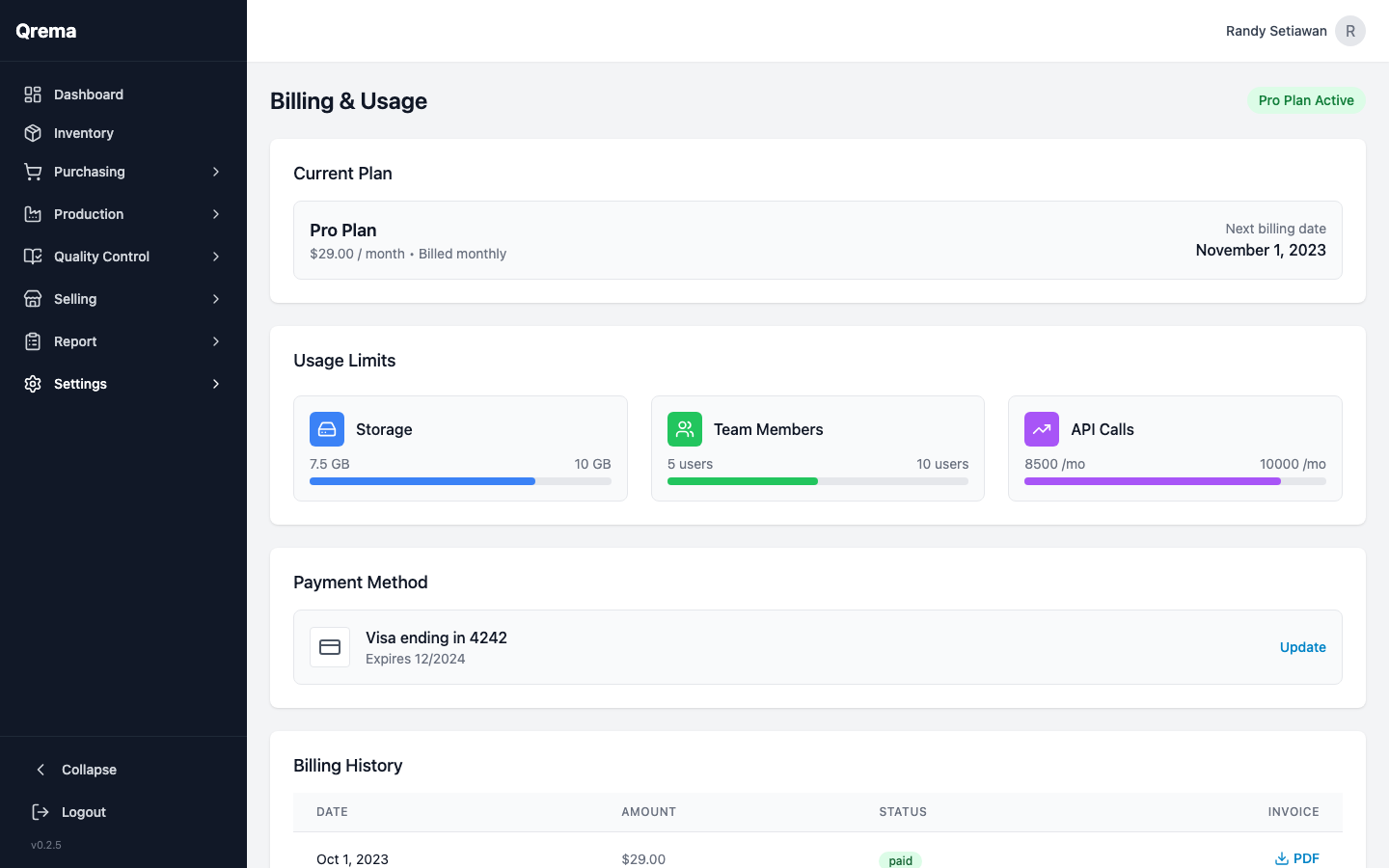The width and height of the screenshot is (1389, 868).
Task: Select the Team Members icon
Action: (x=685, y=428)
